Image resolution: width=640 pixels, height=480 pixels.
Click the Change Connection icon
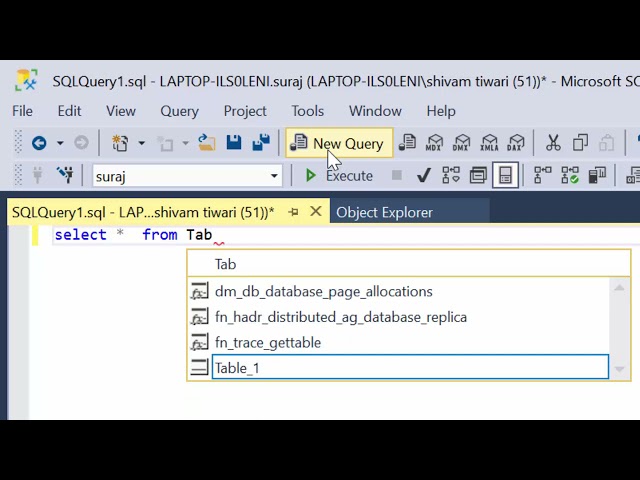tap(65, 175)
